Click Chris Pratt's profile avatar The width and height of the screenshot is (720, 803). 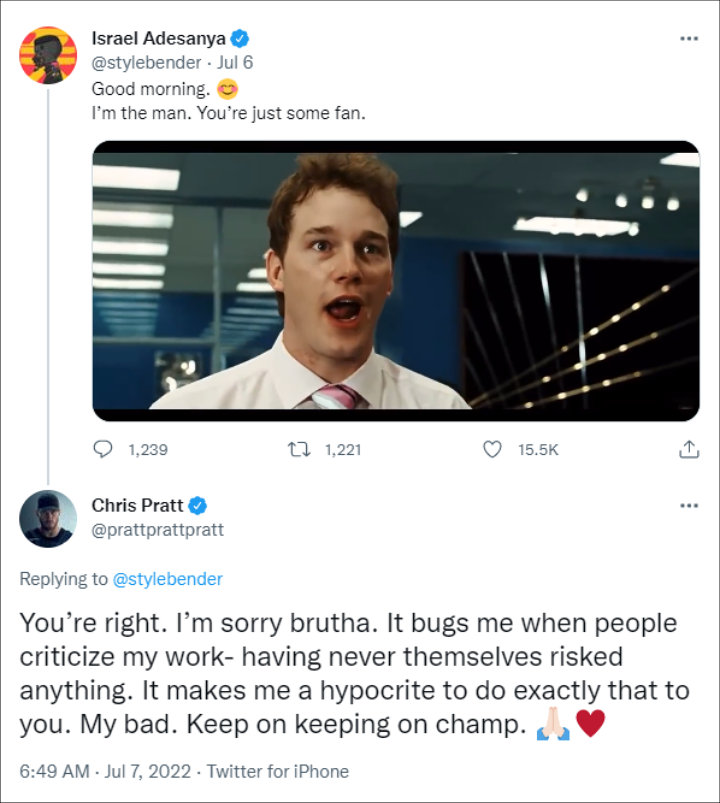[x=48, y=519]
